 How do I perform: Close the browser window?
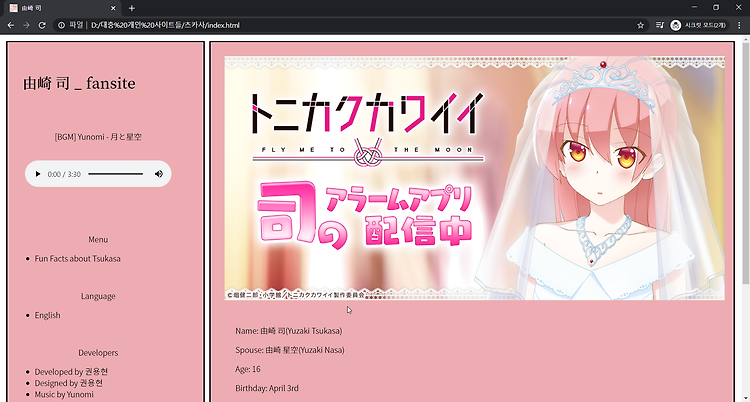coord(738,7)
